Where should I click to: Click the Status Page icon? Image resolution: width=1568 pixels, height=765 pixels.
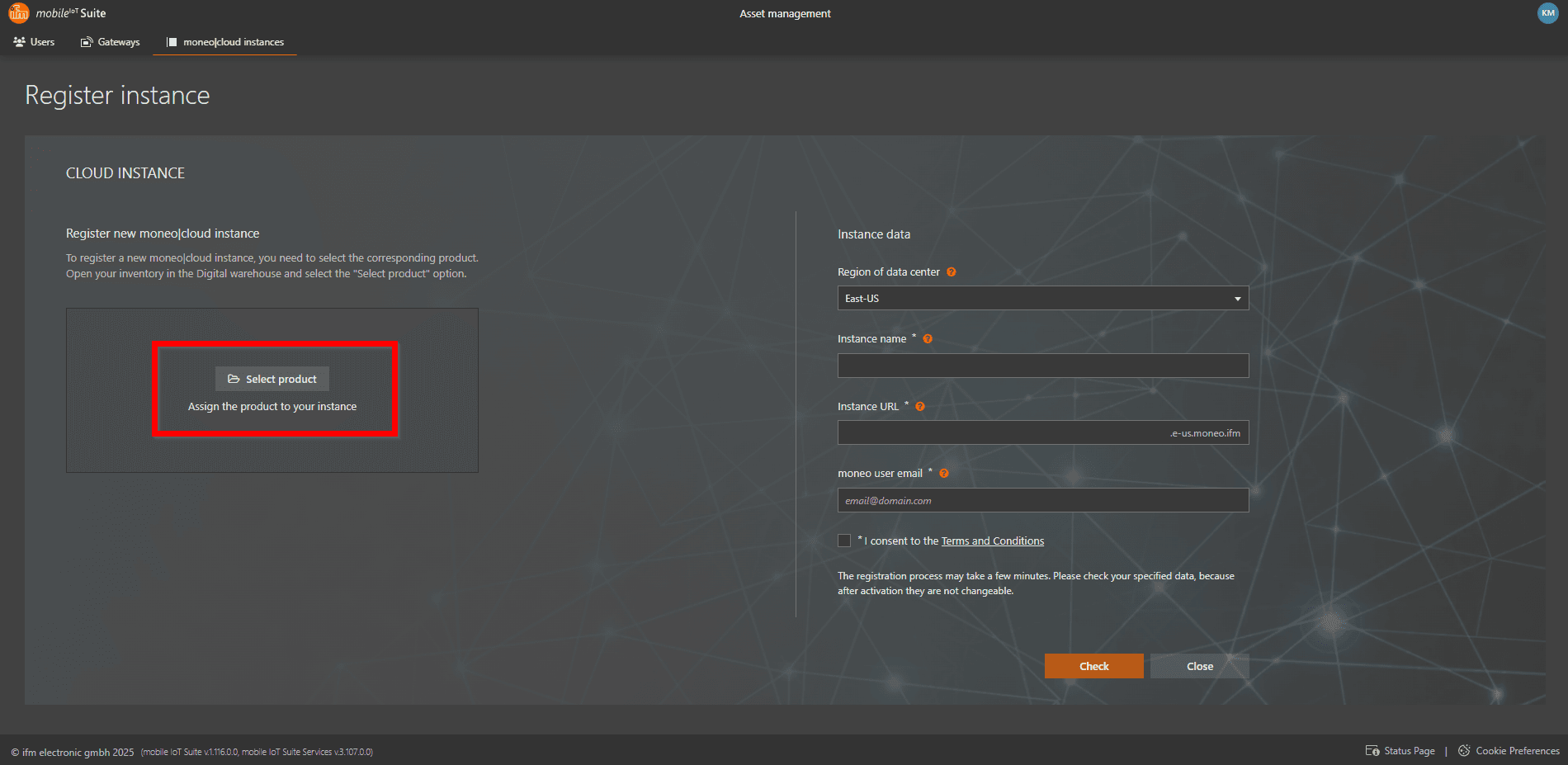[x=1372, y=751]
